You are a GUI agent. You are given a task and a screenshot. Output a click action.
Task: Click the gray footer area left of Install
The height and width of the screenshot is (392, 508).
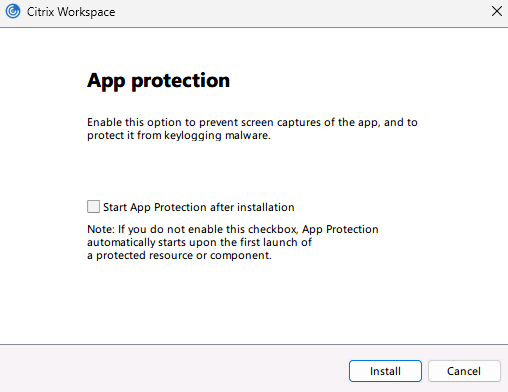173,370
